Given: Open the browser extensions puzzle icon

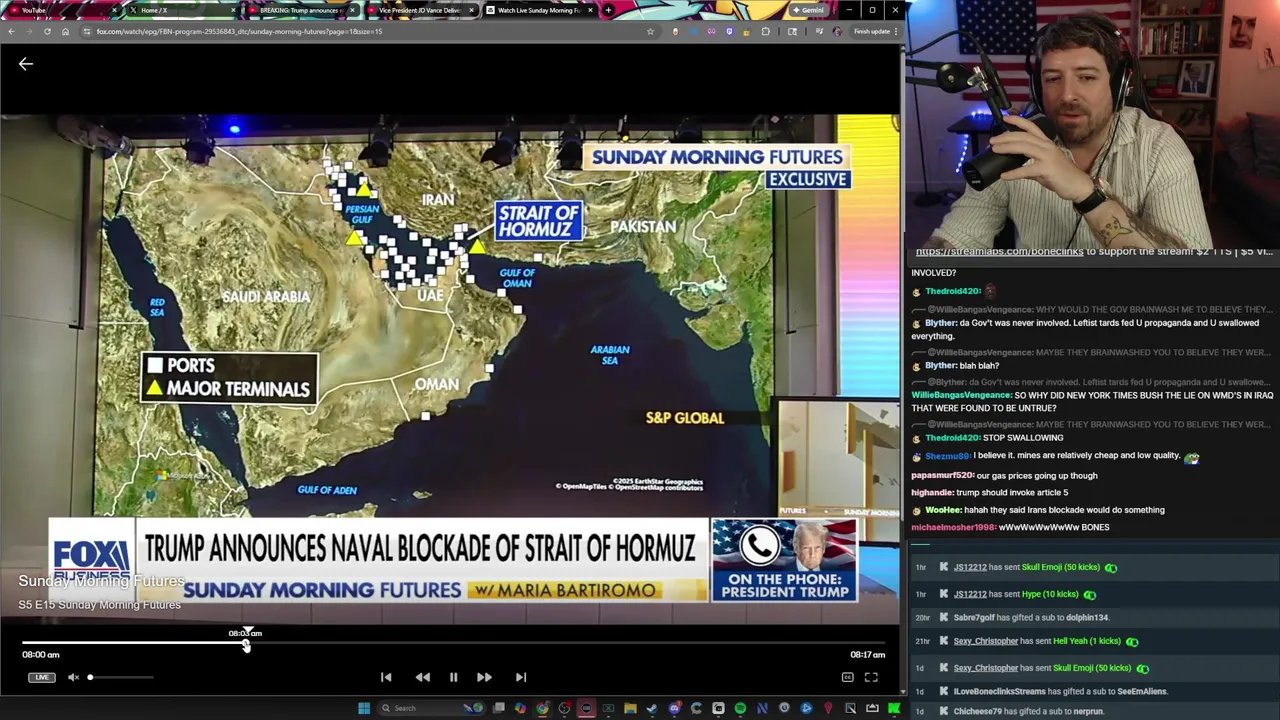Looking at the screenshot, I should 766,31.
